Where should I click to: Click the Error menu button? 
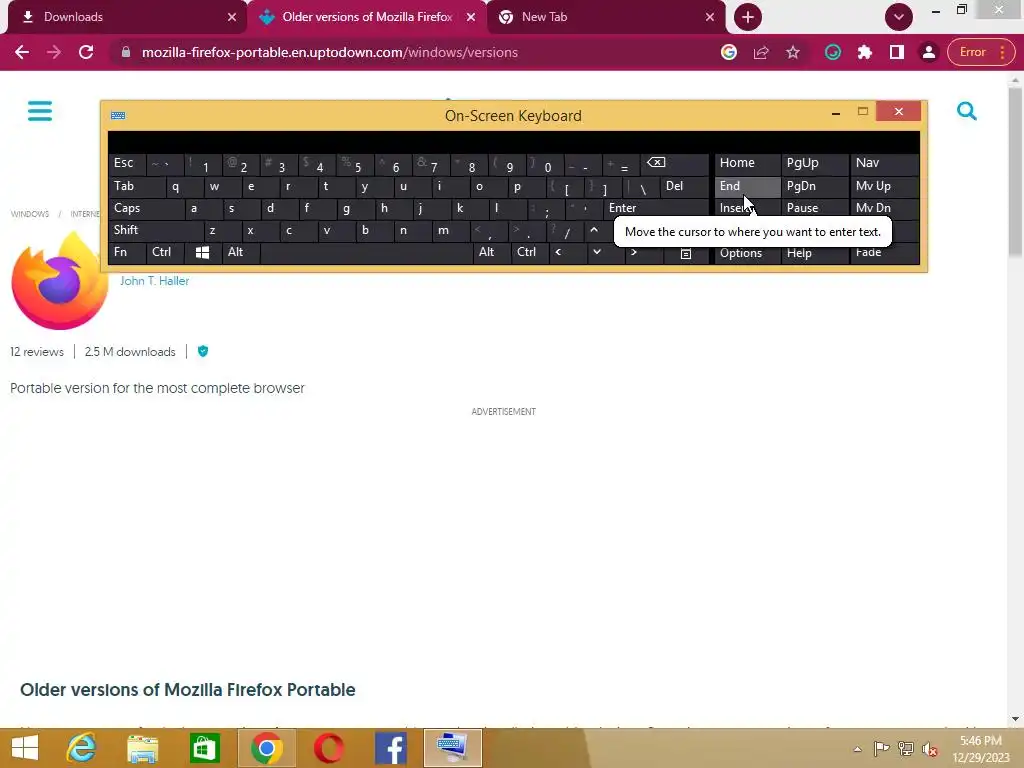pyautogui.click(x=981, y=52)
